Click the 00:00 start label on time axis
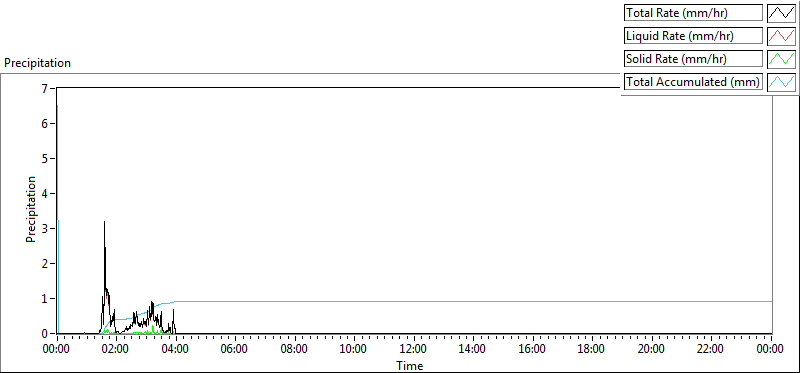Viewport: 800px width, 373px height. point(58,349)
